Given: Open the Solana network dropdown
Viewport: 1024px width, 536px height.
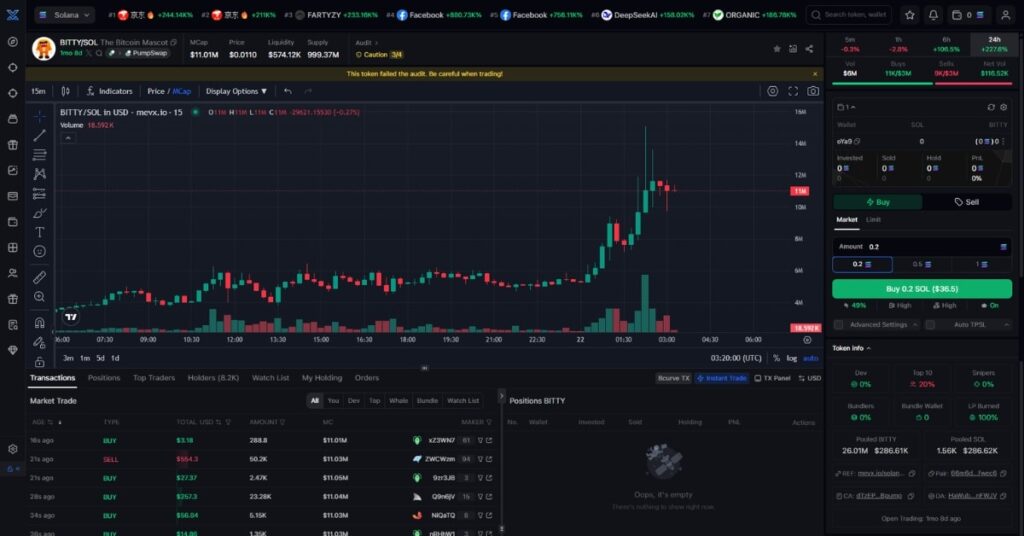Looking at the screenshot, I should tap(64, 14).
